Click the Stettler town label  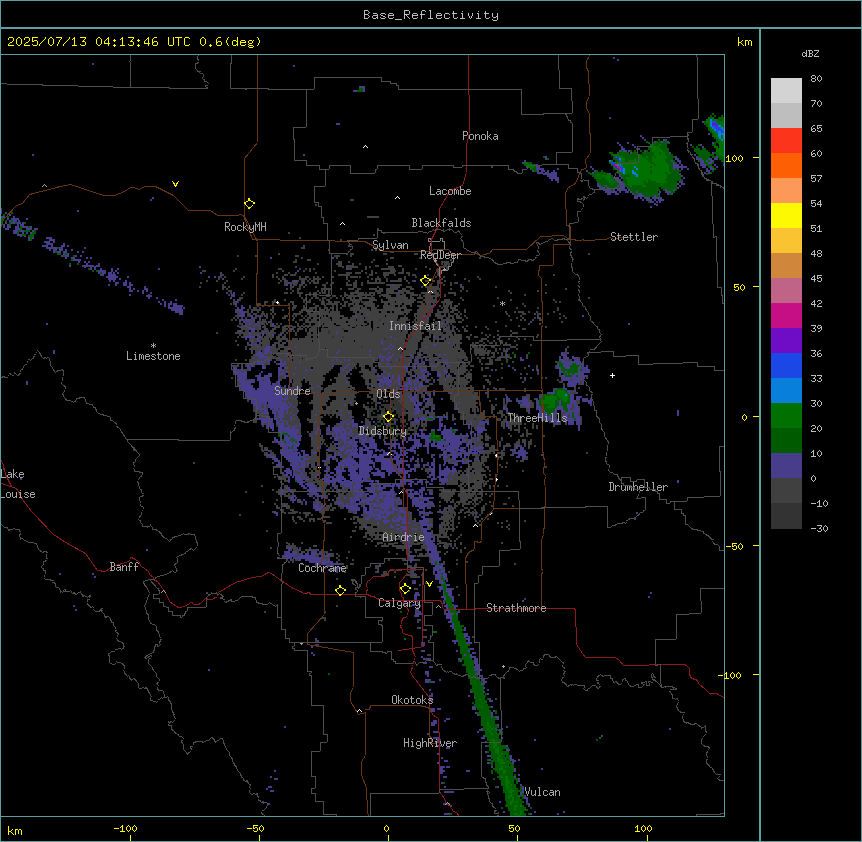(x=634, y=237)
